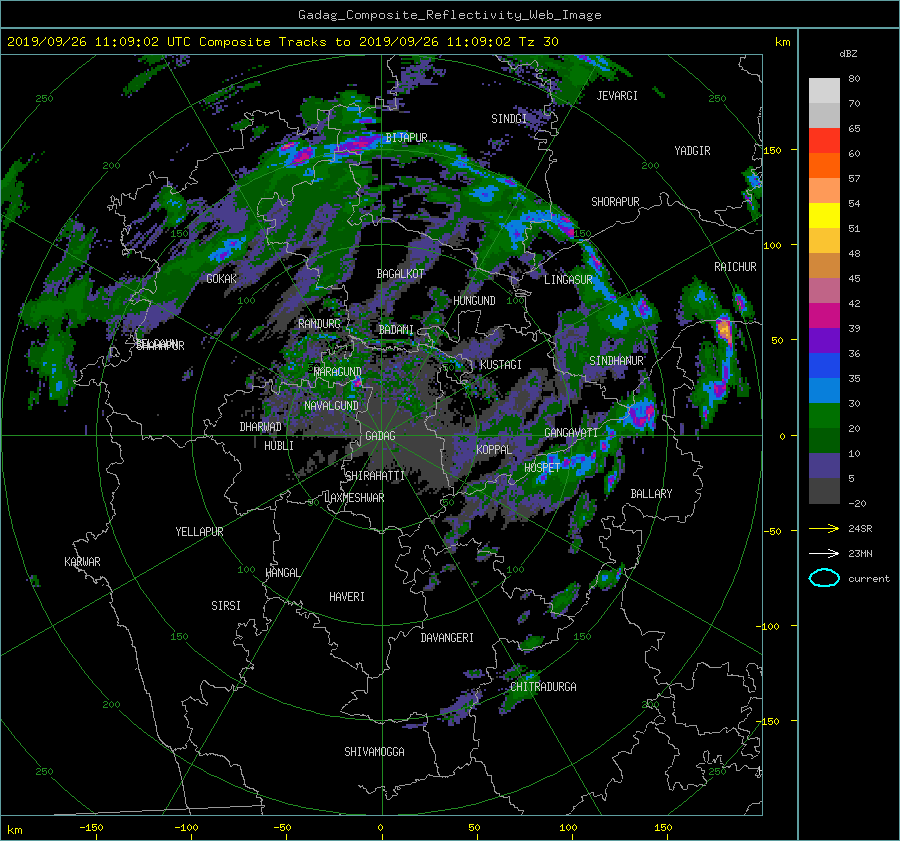Click the SIRSI city label
Image resolution: width=900 pixels, height=841 pixels.
[226, 606]
